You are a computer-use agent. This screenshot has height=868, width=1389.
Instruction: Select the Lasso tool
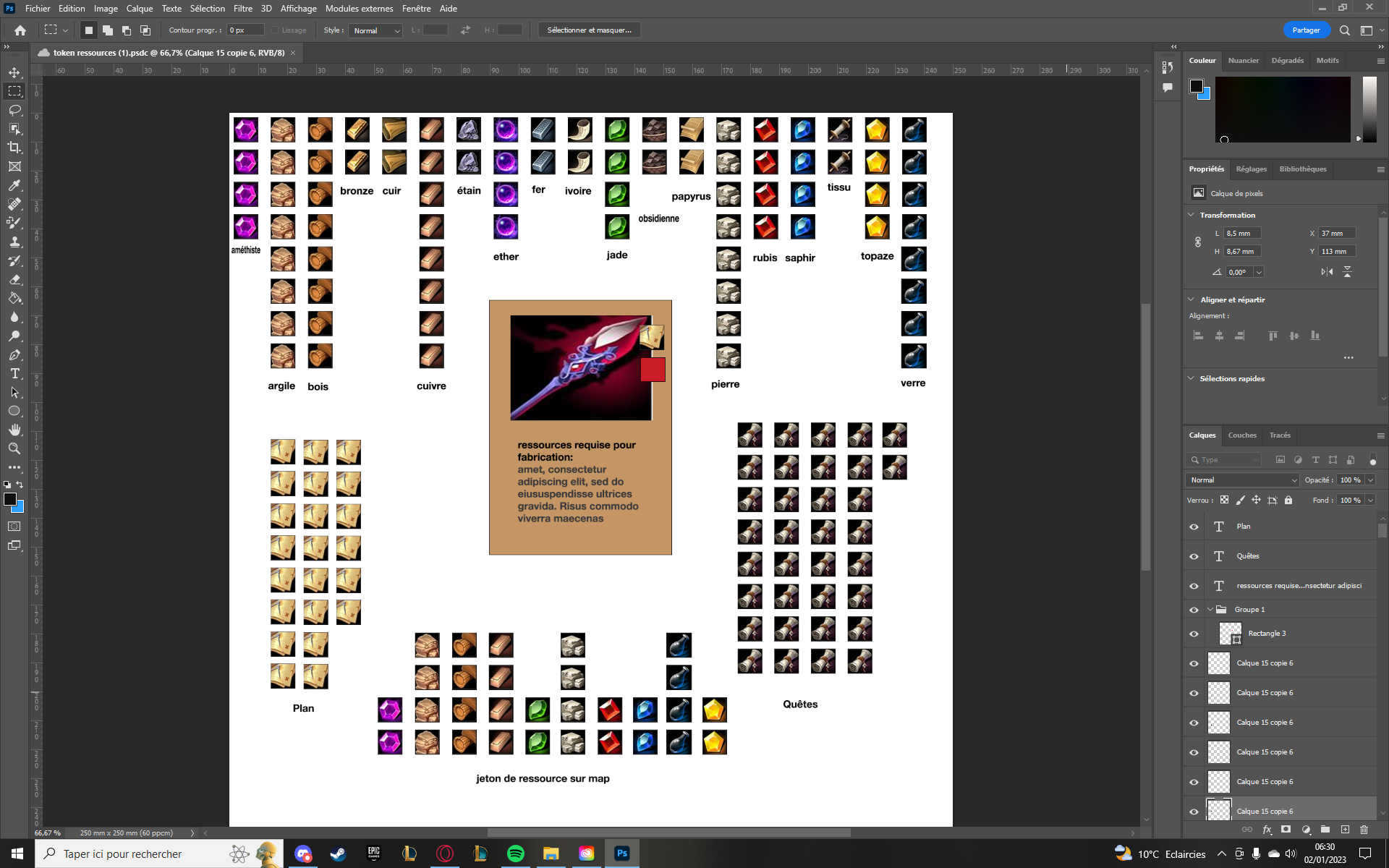14,110
